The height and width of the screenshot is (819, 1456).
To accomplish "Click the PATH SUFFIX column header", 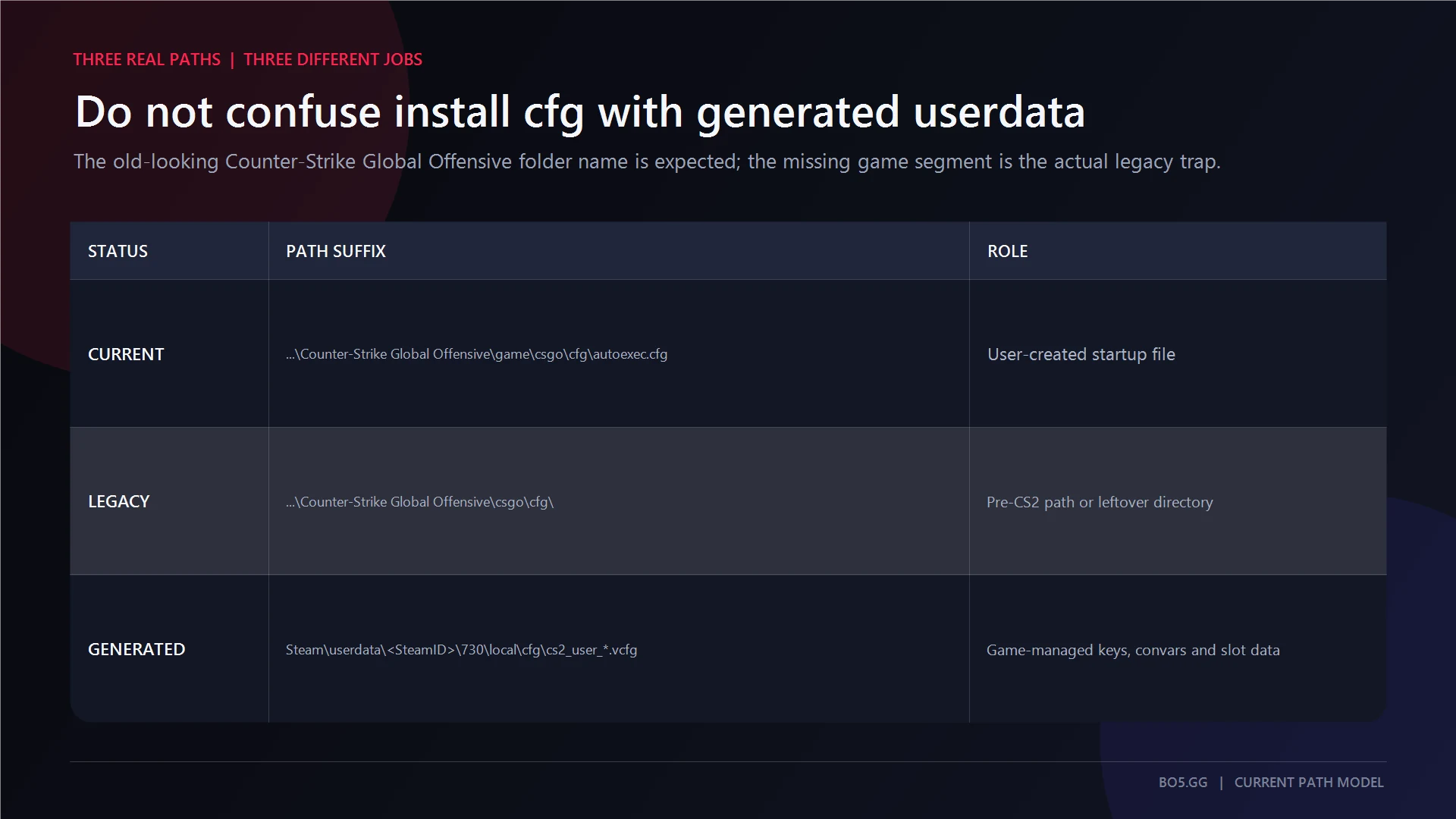I will pos(619,251).
